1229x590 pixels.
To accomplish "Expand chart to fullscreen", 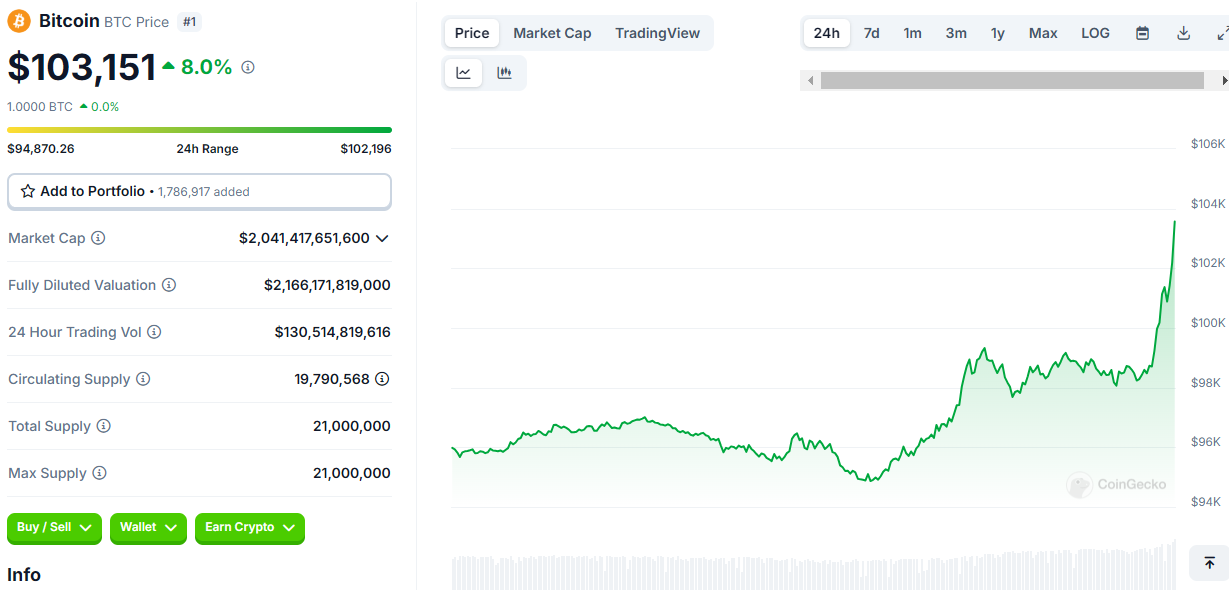I will (x=1221, y=33).
